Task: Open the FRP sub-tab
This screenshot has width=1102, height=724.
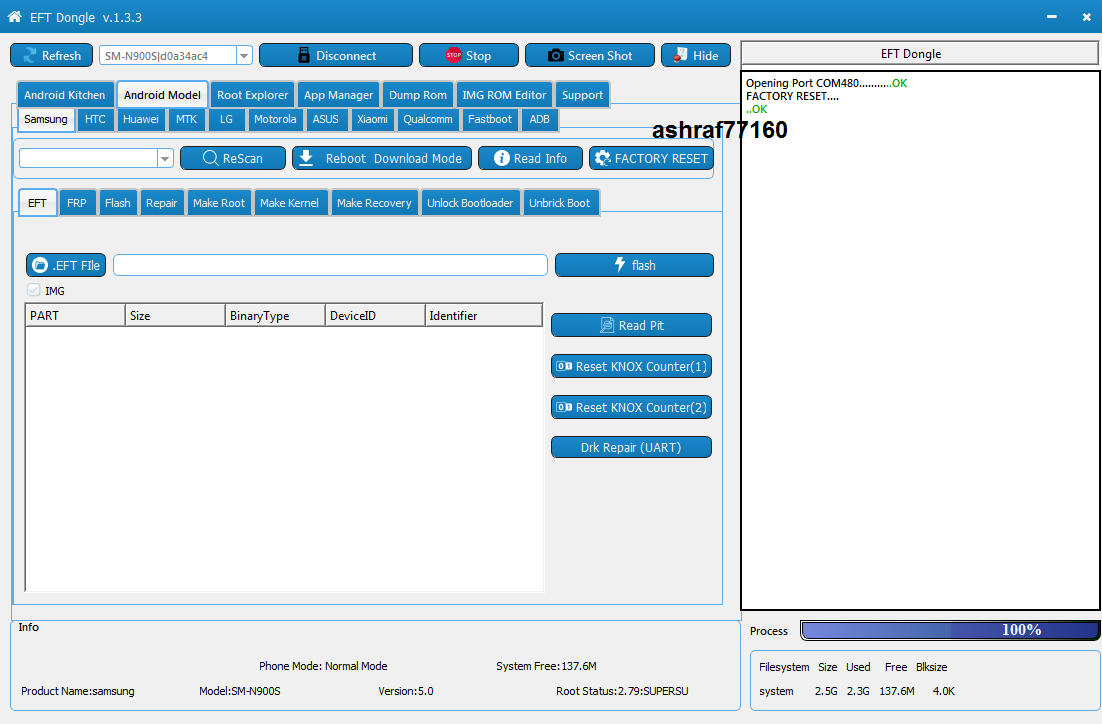Action: coord(77,203)
